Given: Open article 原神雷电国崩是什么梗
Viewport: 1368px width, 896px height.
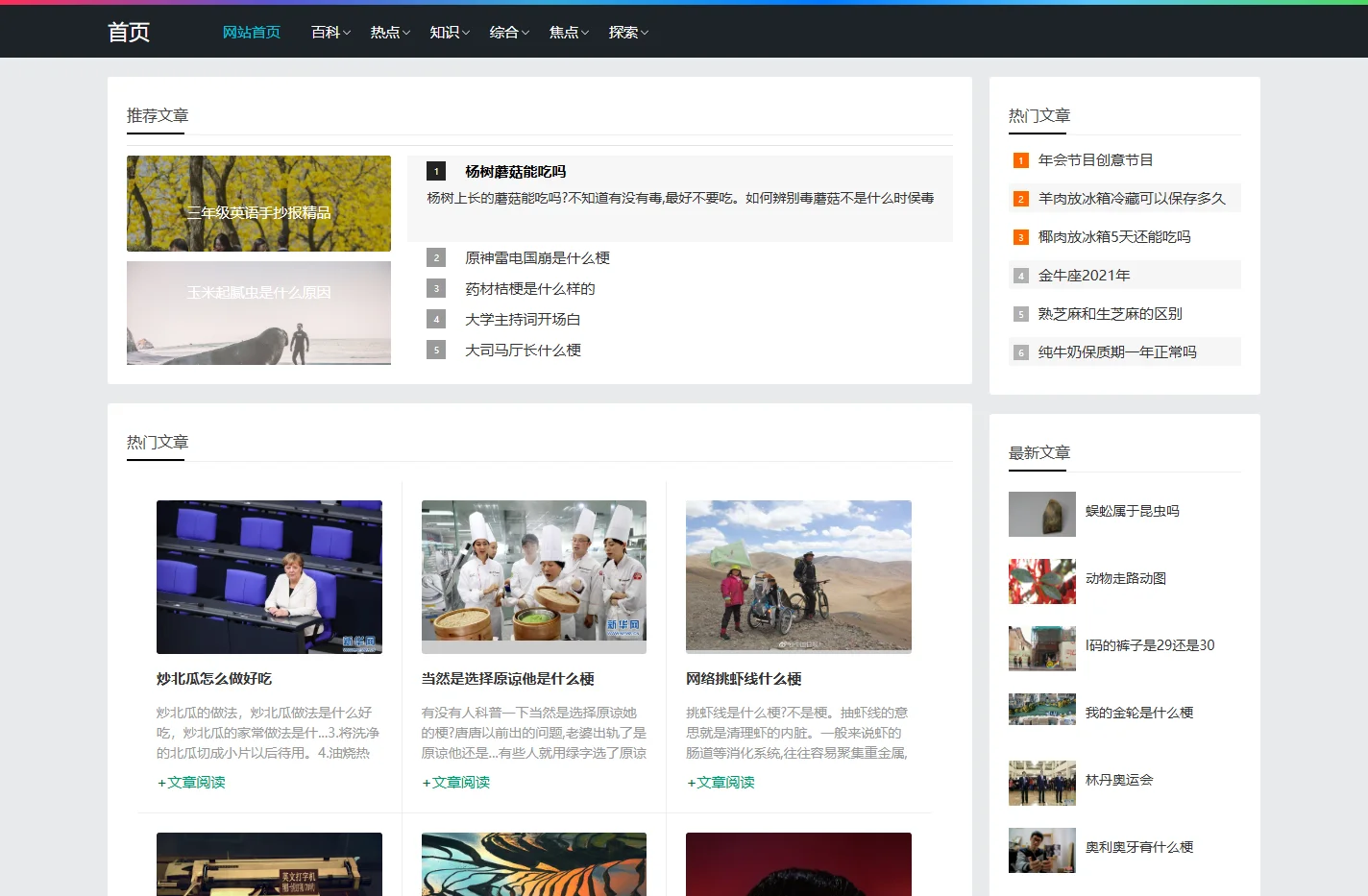Looking at the screenshot, I should (x=537, y=258).
